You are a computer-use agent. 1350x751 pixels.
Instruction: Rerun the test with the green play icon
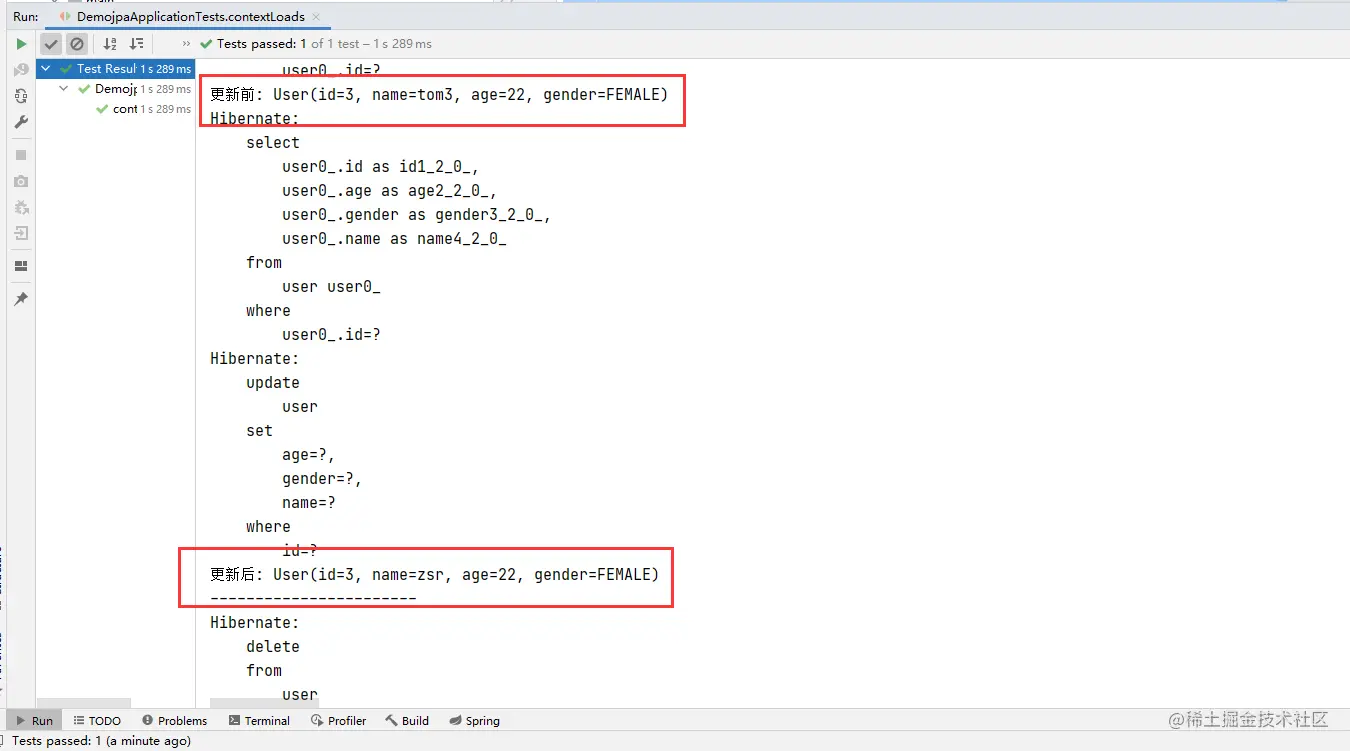pos(21,44)
